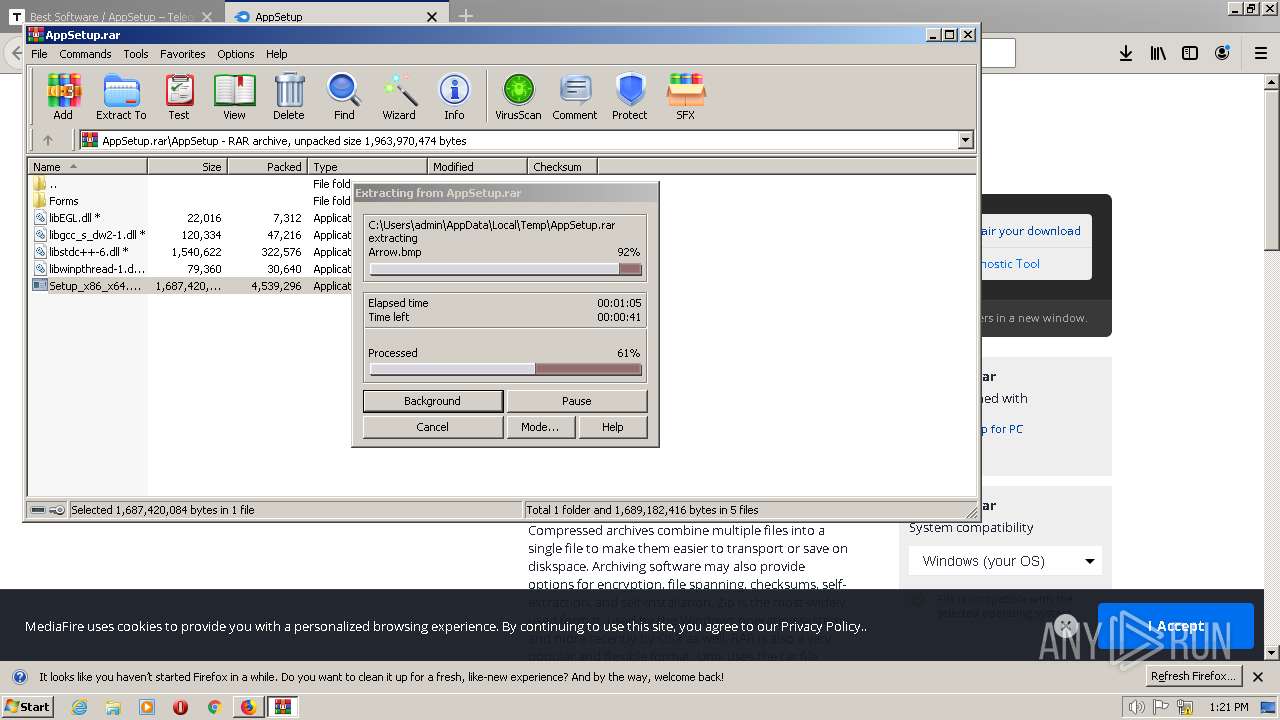
Task: Open the Firefox hamburger menu
Action: tap(1261, 53)
